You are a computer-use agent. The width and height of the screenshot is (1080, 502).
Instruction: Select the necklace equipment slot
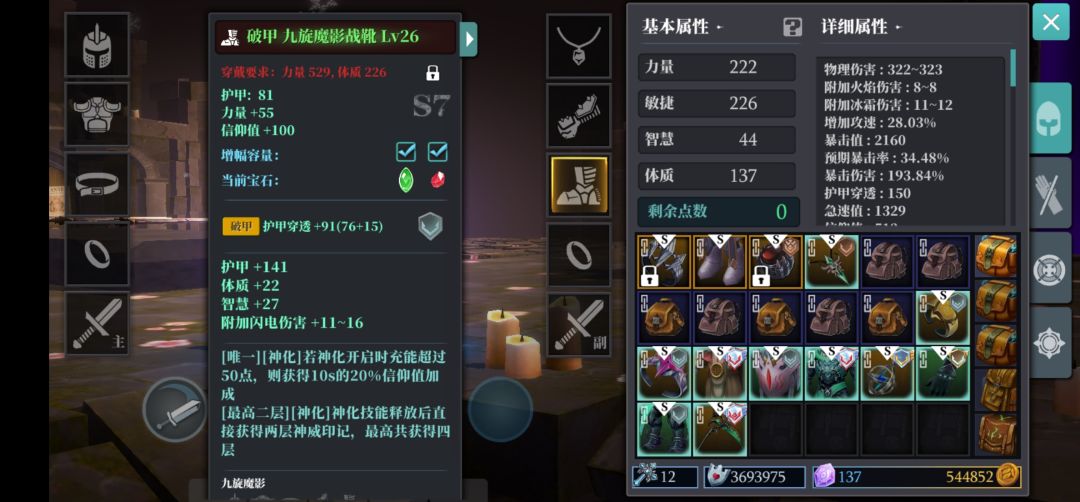point(579,46)
